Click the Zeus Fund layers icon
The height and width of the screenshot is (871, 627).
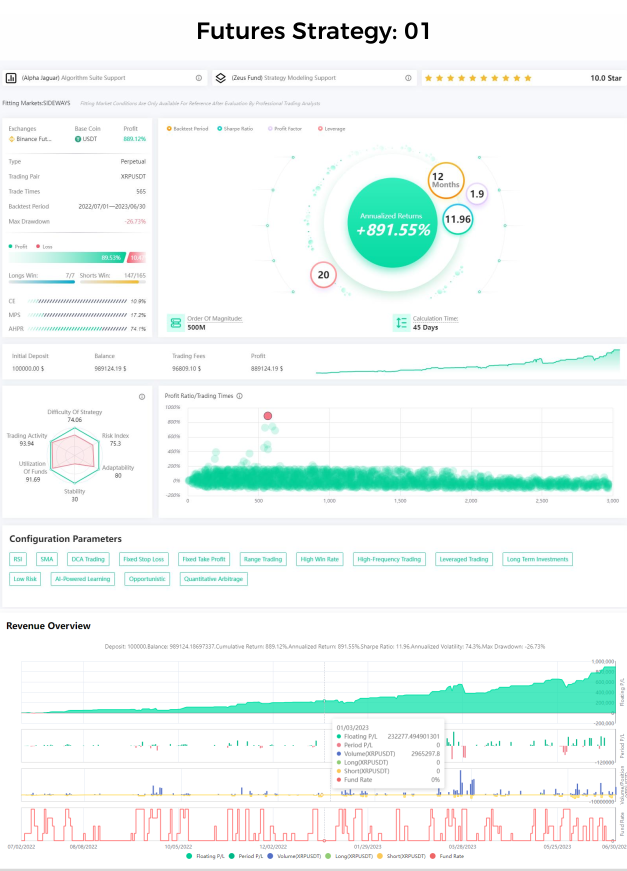coord(220,78)
